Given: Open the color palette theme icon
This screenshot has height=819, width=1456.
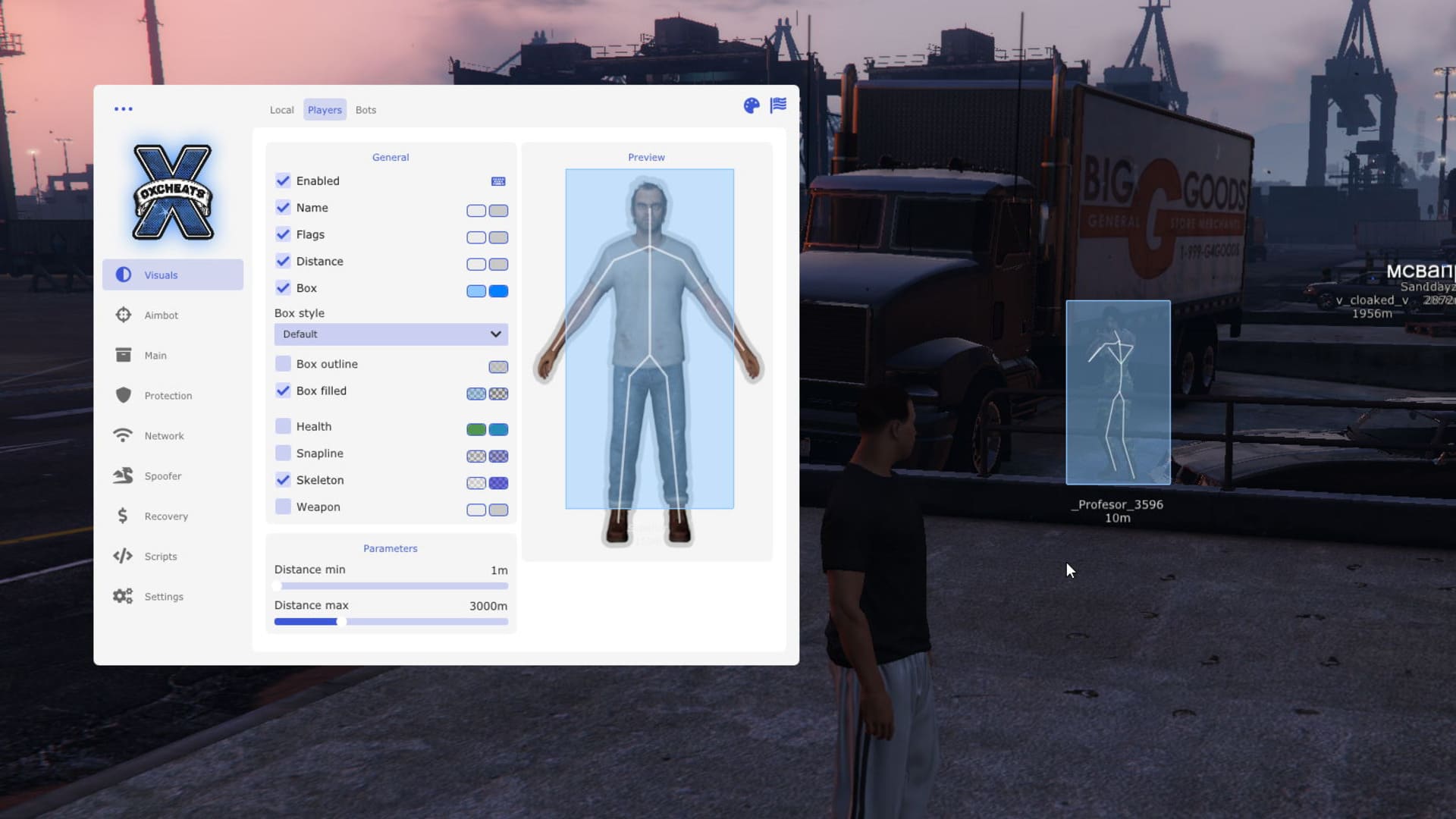Looking at the screenshot, I should click(752, 105).
